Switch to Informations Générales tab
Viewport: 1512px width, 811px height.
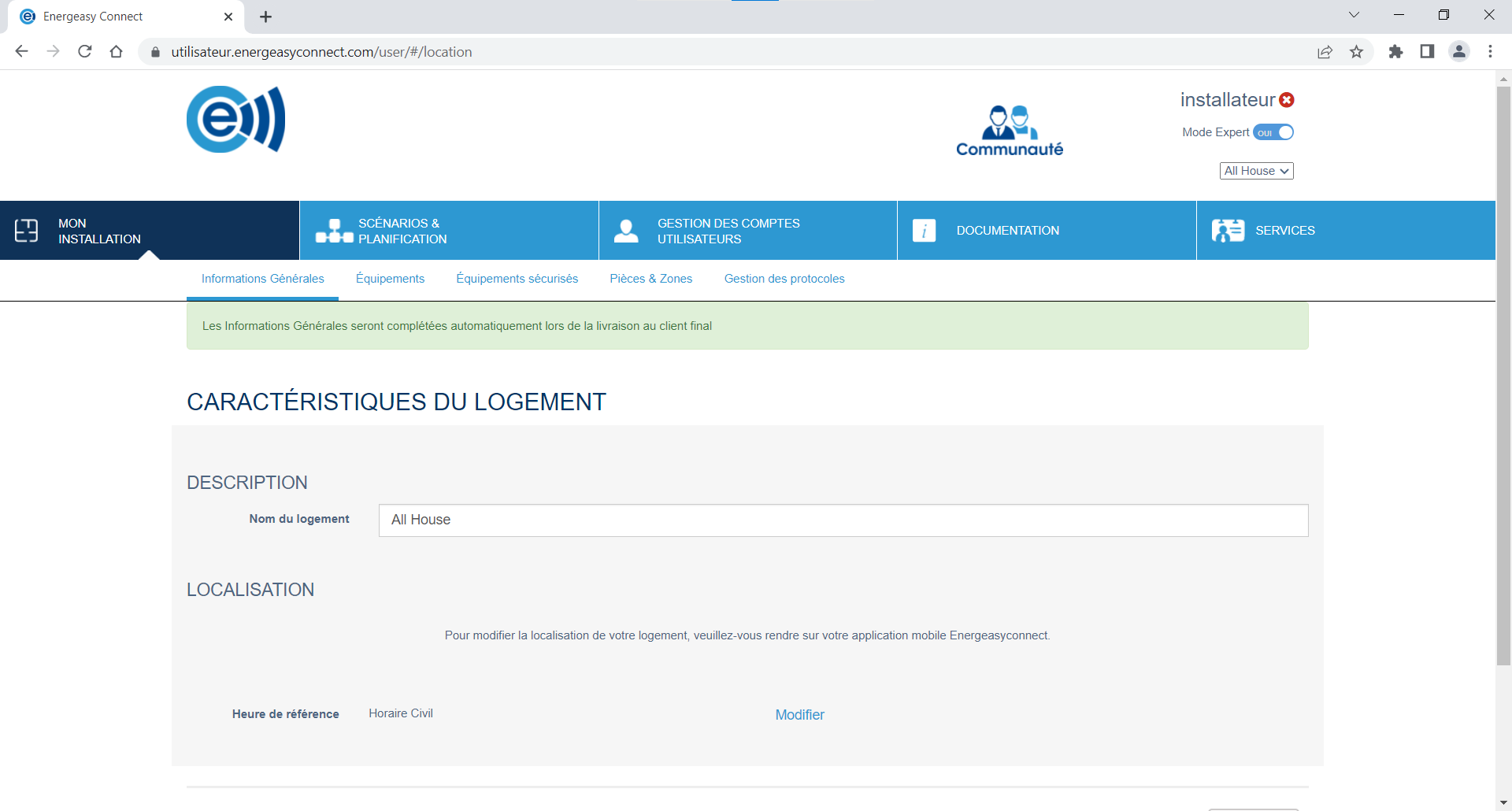tap(263, 279)
